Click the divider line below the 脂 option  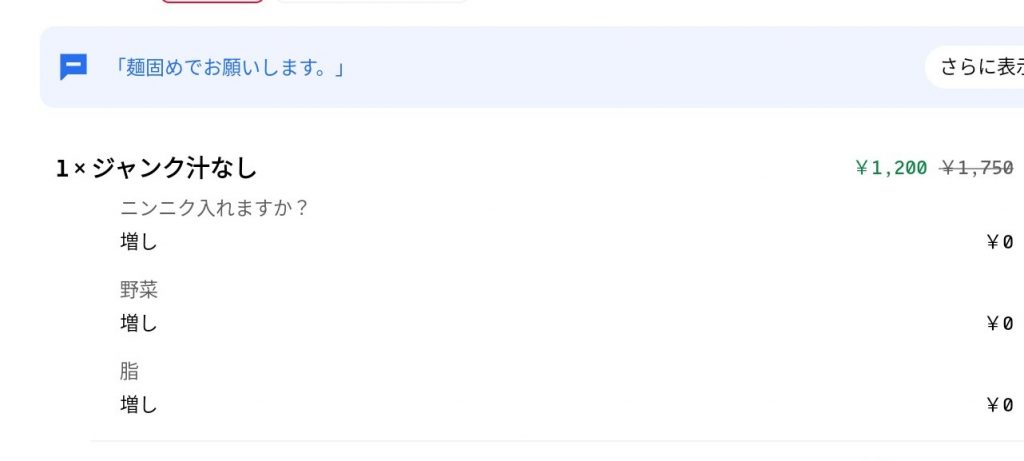tap(550, 440)
